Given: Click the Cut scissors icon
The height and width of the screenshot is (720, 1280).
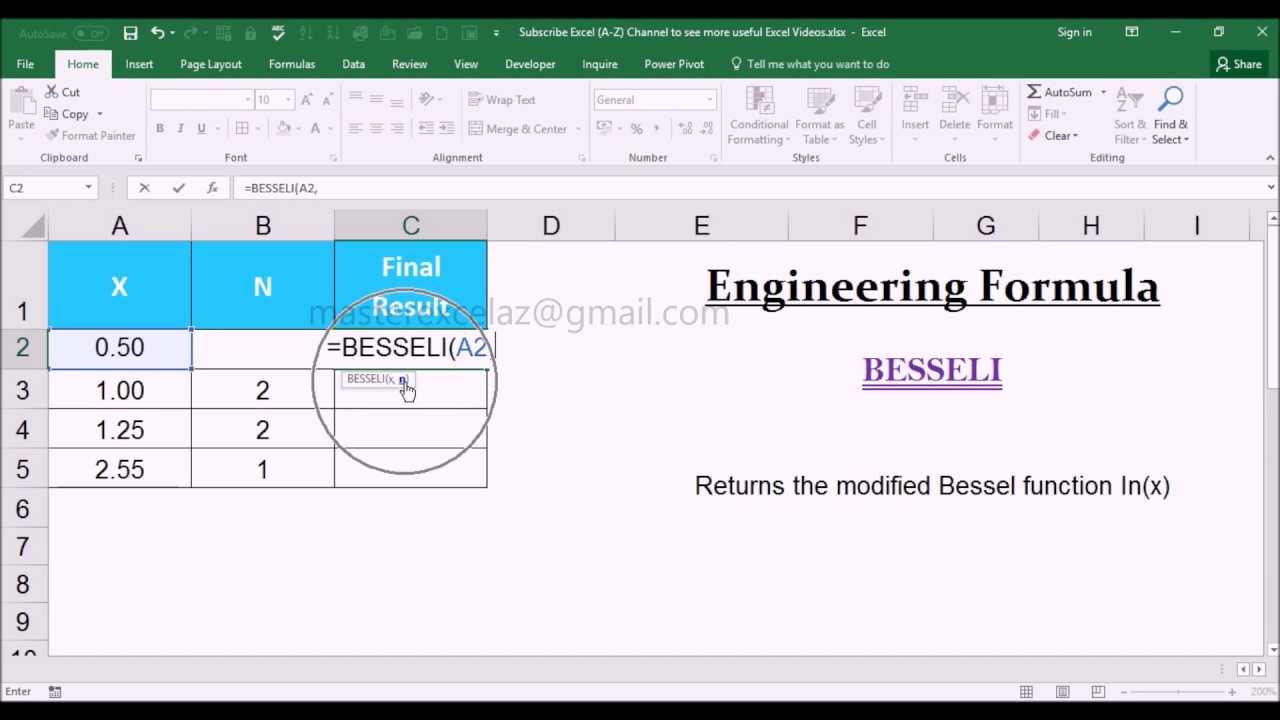Looking at the screenshot, I should (51, 92).
